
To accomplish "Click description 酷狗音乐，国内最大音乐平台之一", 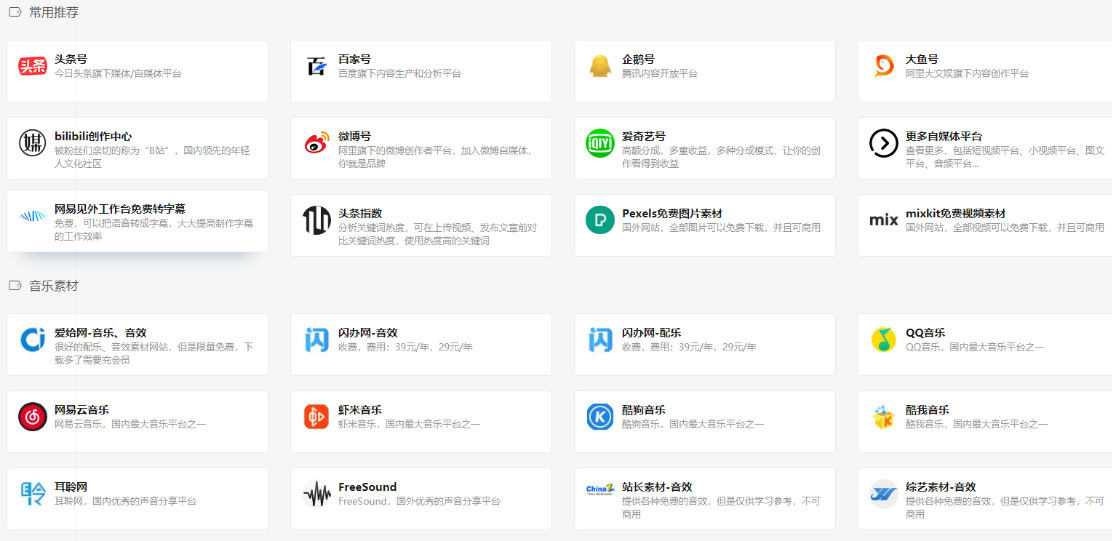I will click(x=693, y=424).
